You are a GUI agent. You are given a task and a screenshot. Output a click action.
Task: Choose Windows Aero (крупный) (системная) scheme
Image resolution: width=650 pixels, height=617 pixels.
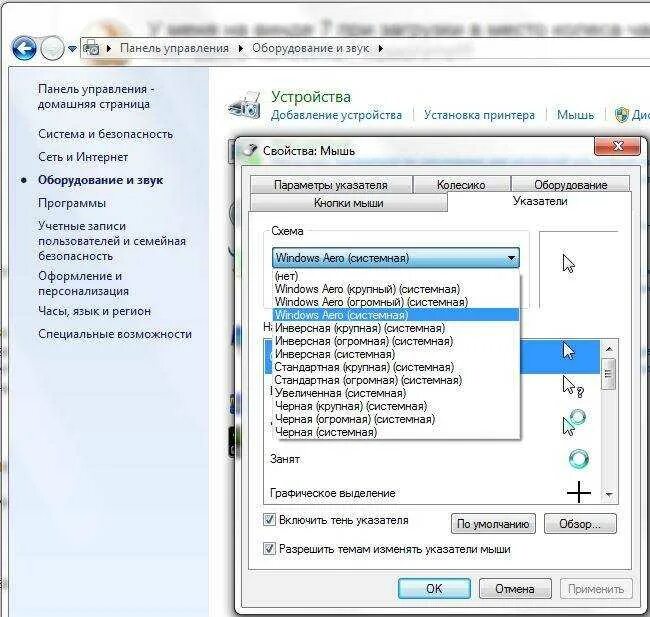396,289
